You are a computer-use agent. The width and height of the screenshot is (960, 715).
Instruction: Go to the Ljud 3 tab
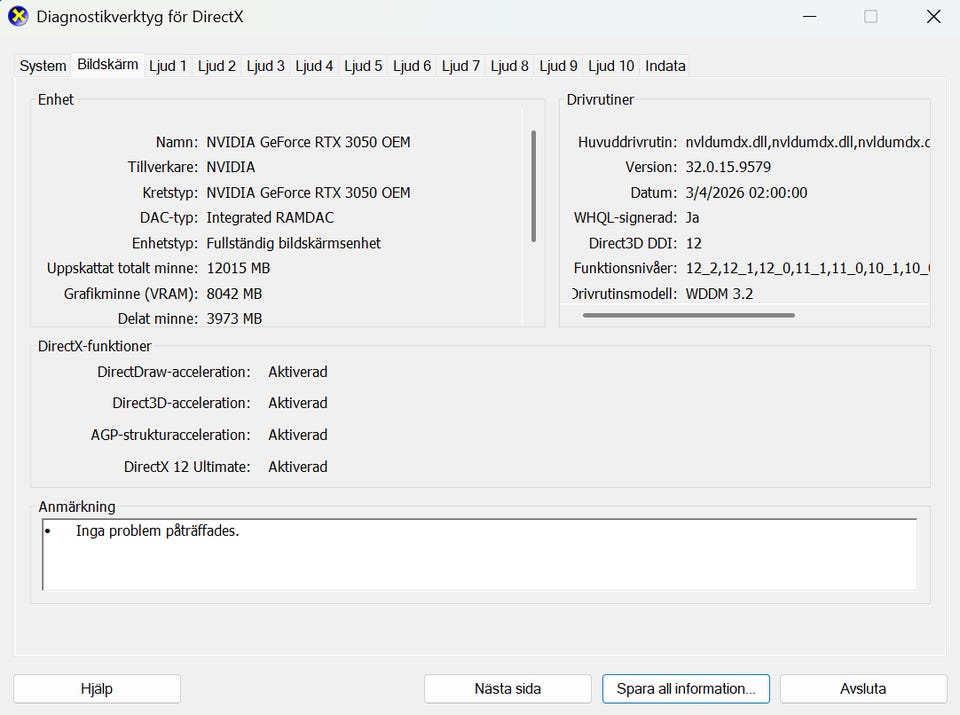266,66
